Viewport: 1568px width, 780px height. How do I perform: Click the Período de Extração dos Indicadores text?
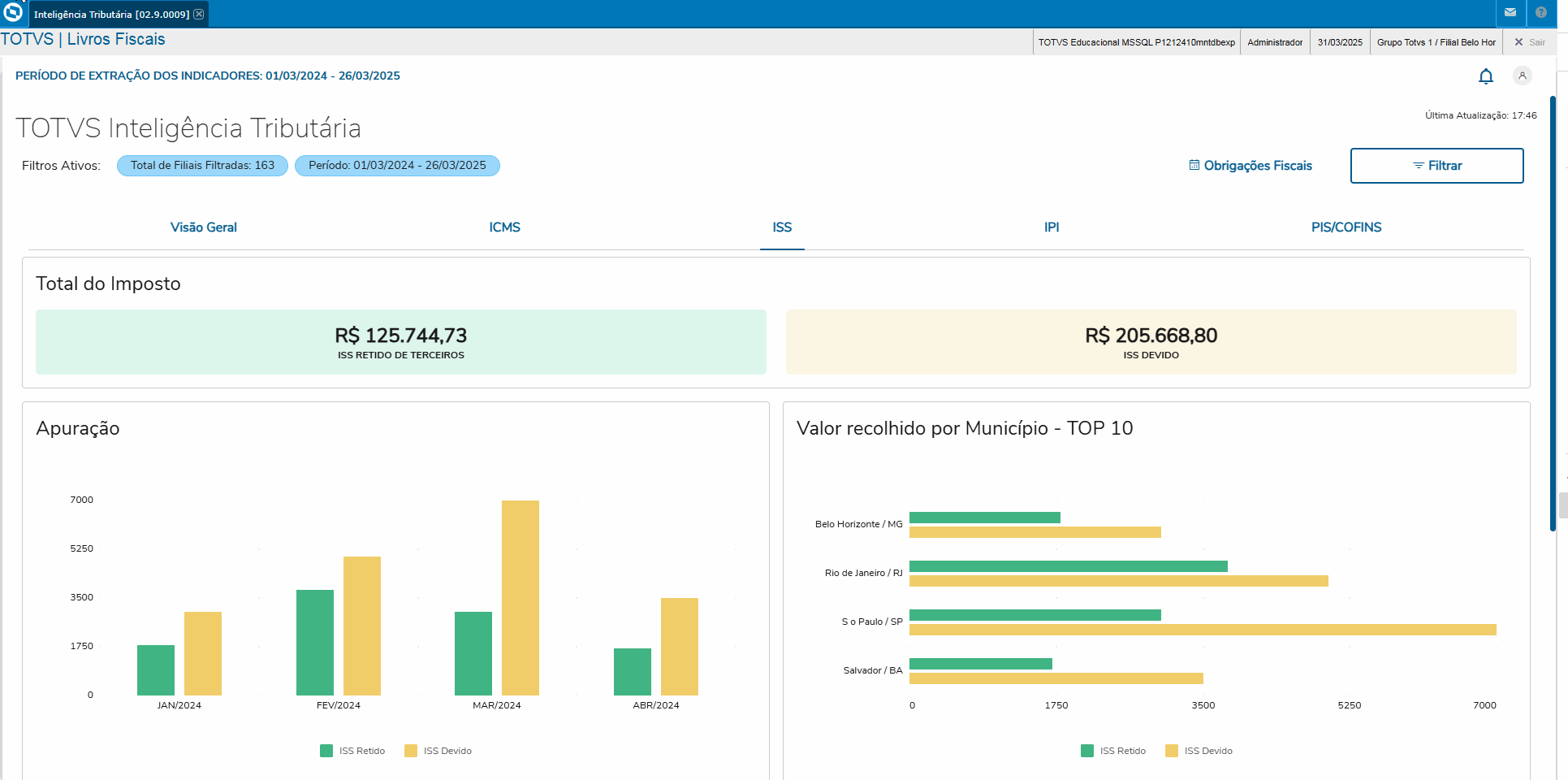(x=208, y=76)
